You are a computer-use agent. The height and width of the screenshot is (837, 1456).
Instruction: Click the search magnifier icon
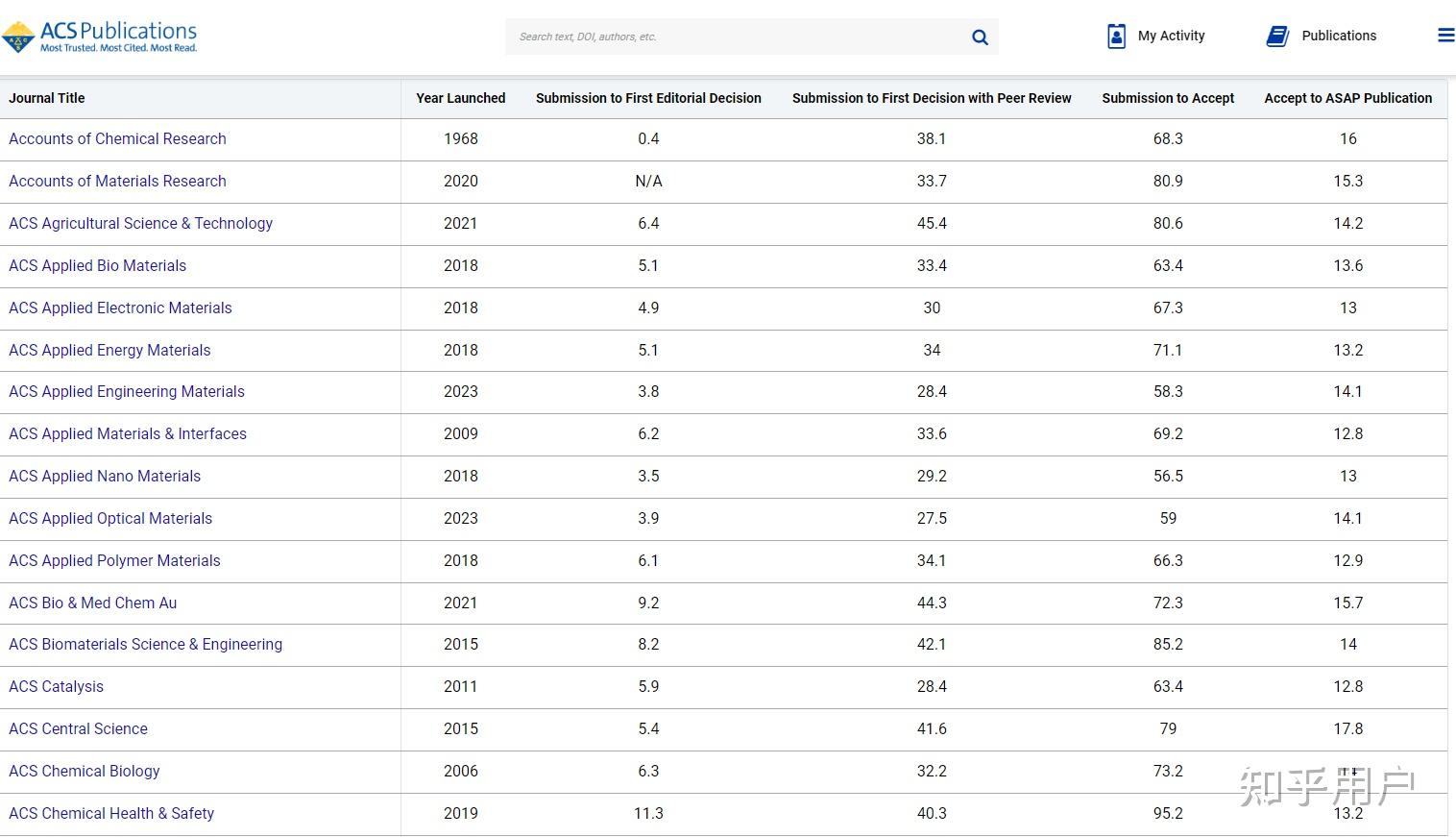980,37
